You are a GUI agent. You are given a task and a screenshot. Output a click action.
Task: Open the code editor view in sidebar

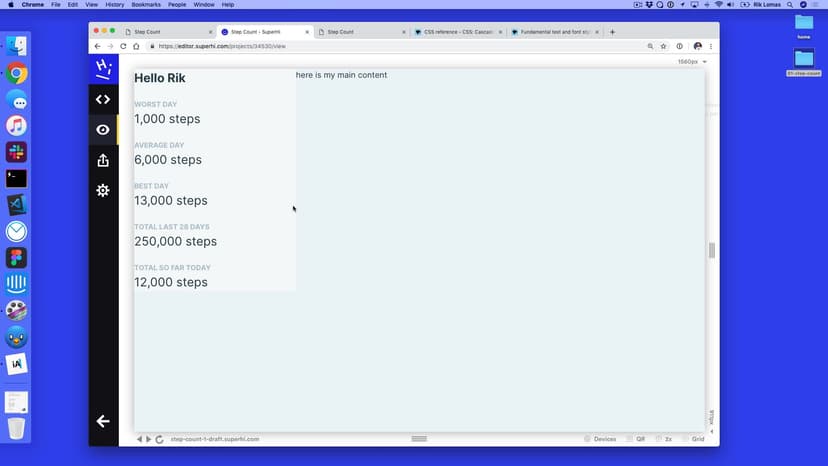click(103, 99)
